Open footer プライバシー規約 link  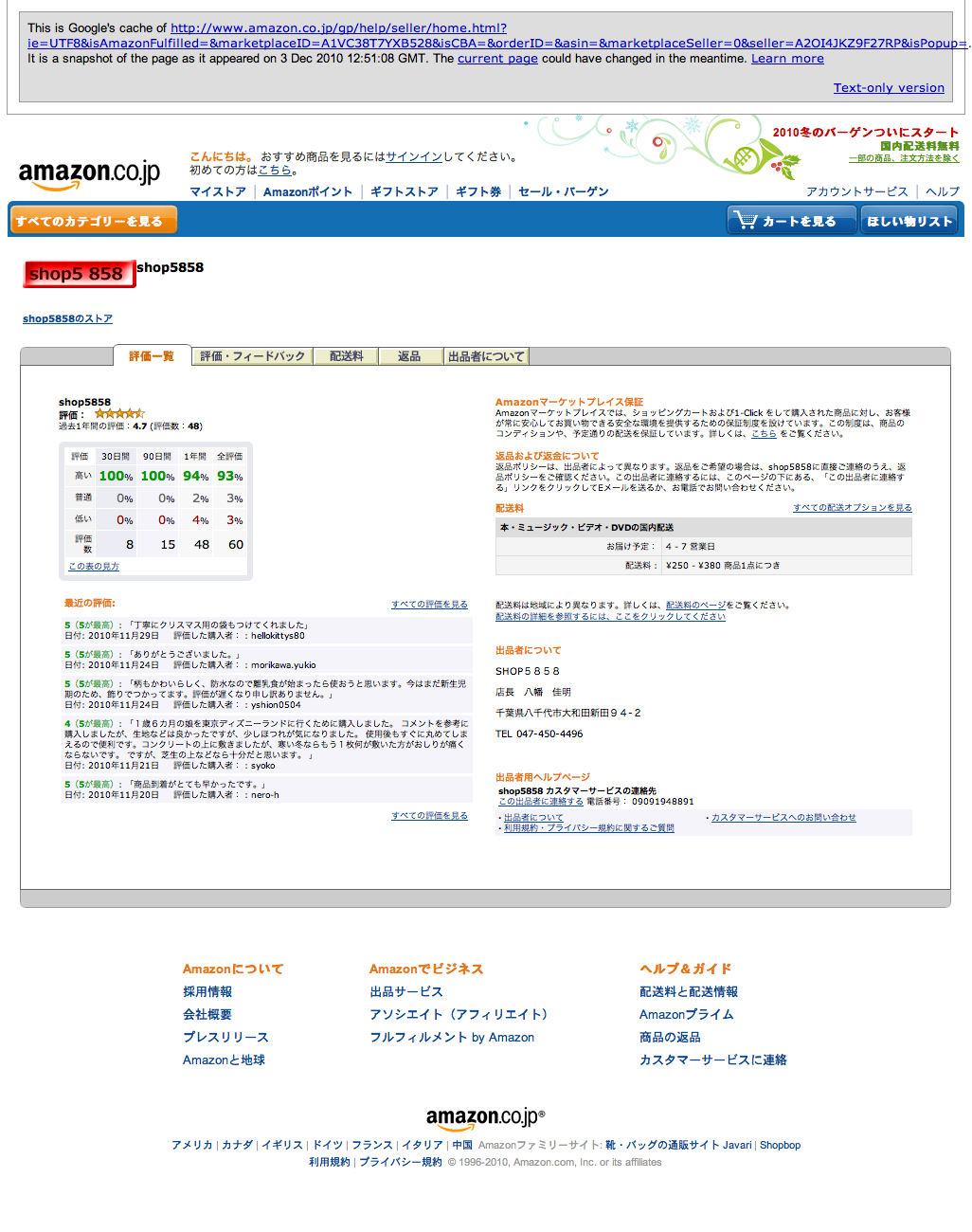tap(401, 1162)
